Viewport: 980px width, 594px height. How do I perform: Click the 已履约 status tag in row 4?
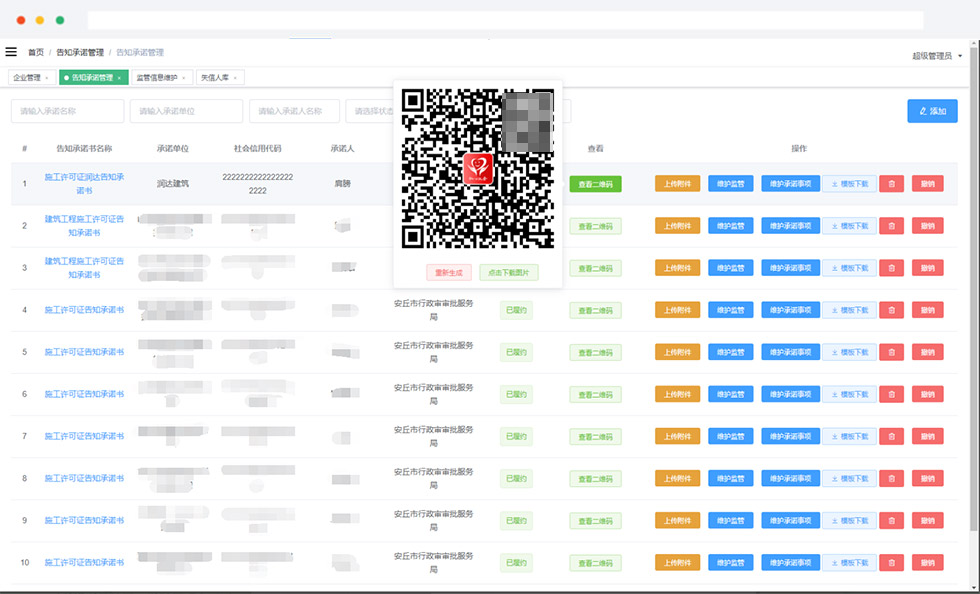tap(516, 310)
